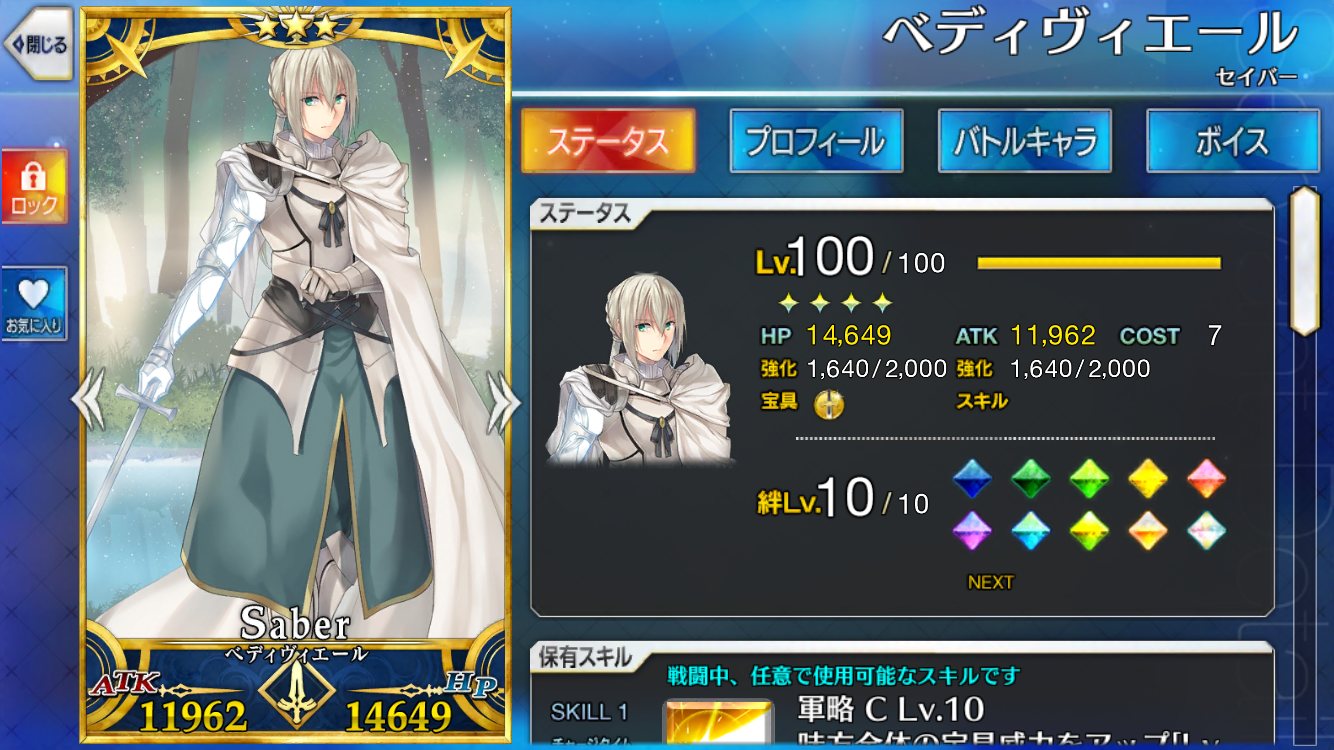Open the ボイス tab
This screenshot has width=1334, height=750.
click(x=1232, y=141)
